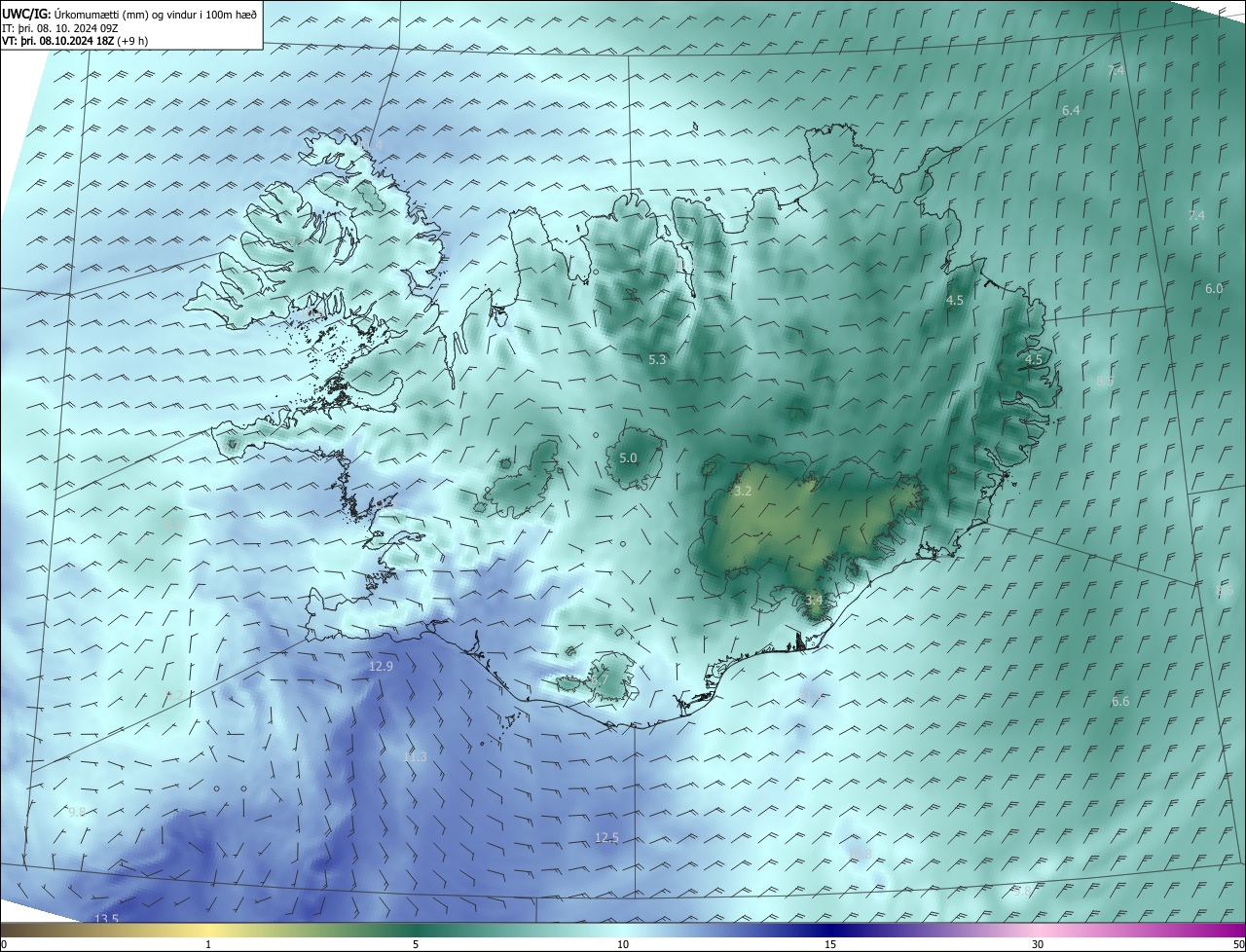Click the '0' tick label on the color scale
Screen dimensions: 1246x952
point(4,944)
